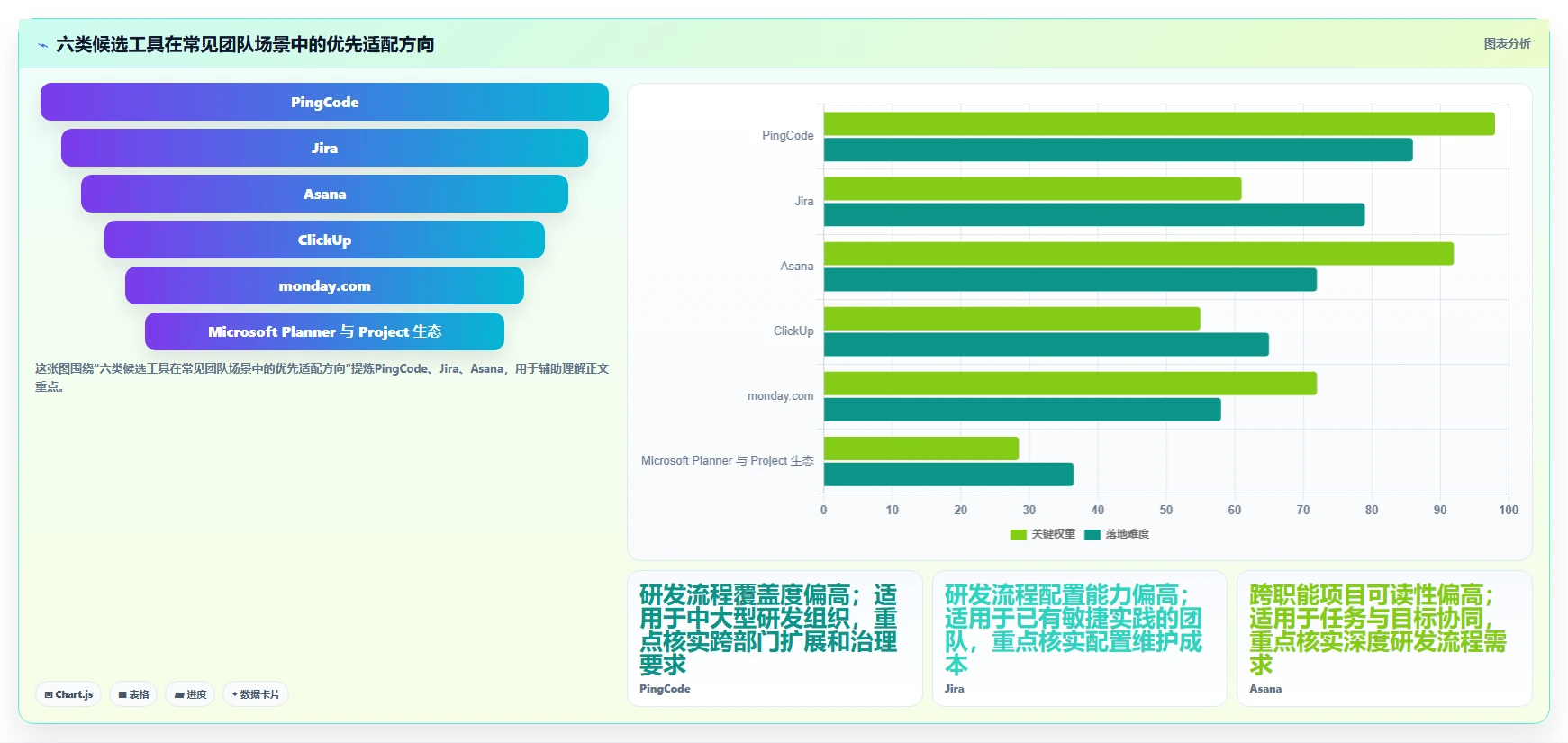Click the monday.com y-axis label
Screen dimensions: 1568x743
point(780,396)
